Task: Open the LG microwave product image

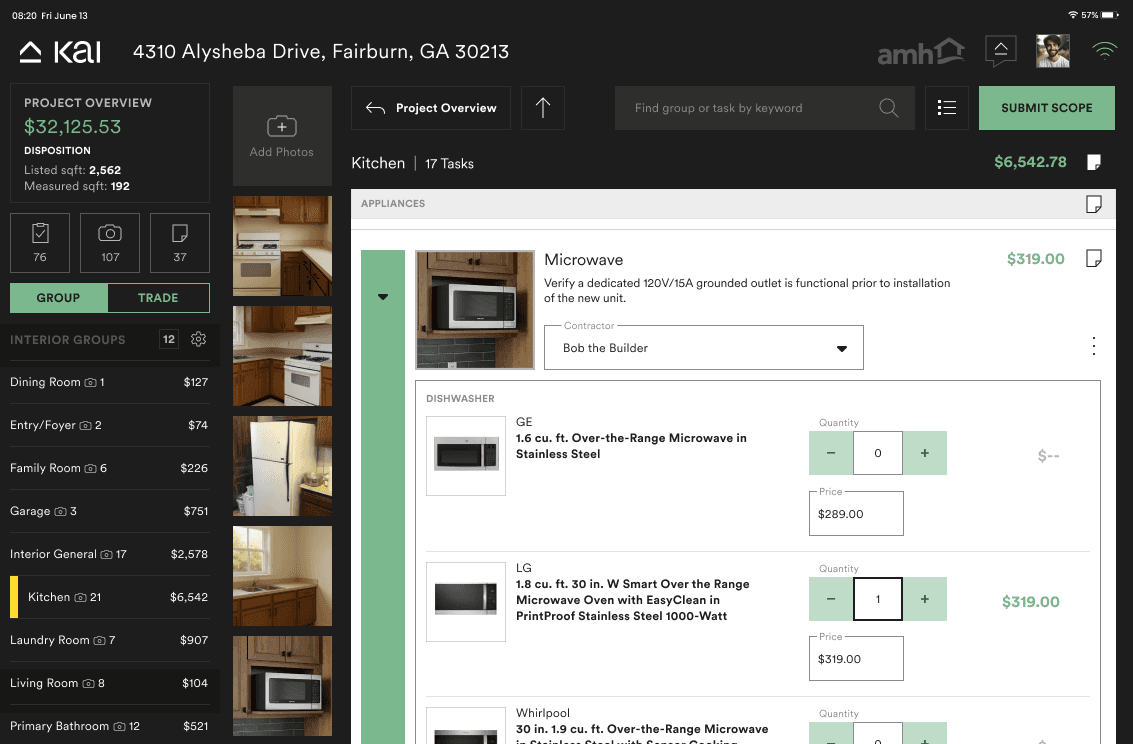Action: coord(466,602)
